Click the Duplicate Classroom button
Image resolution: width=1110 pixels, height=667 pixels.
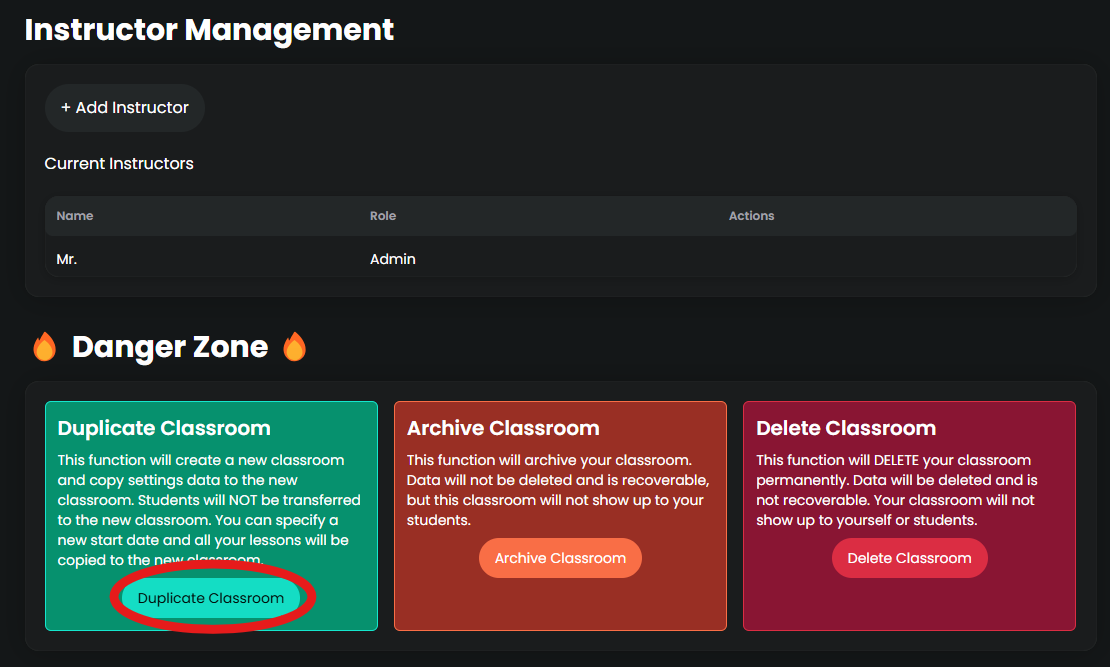(211, 598)
